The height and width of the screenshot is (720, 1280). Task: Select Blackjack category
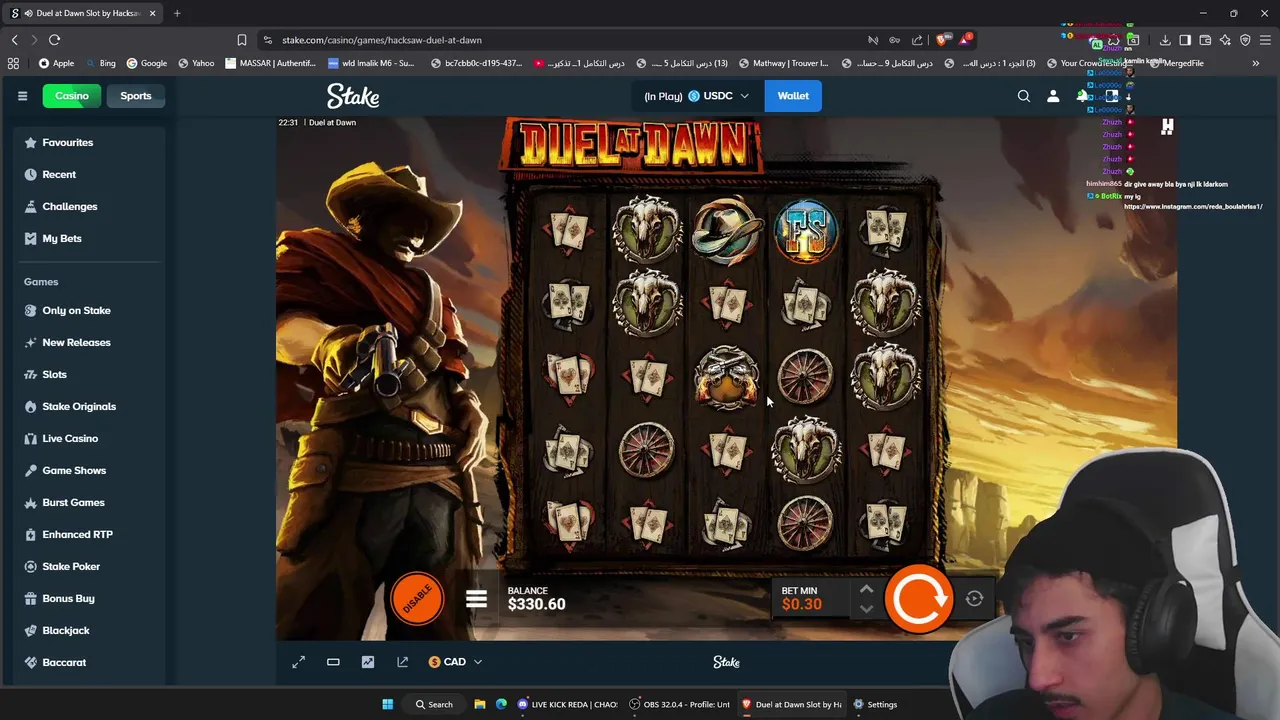click(90, 630)
